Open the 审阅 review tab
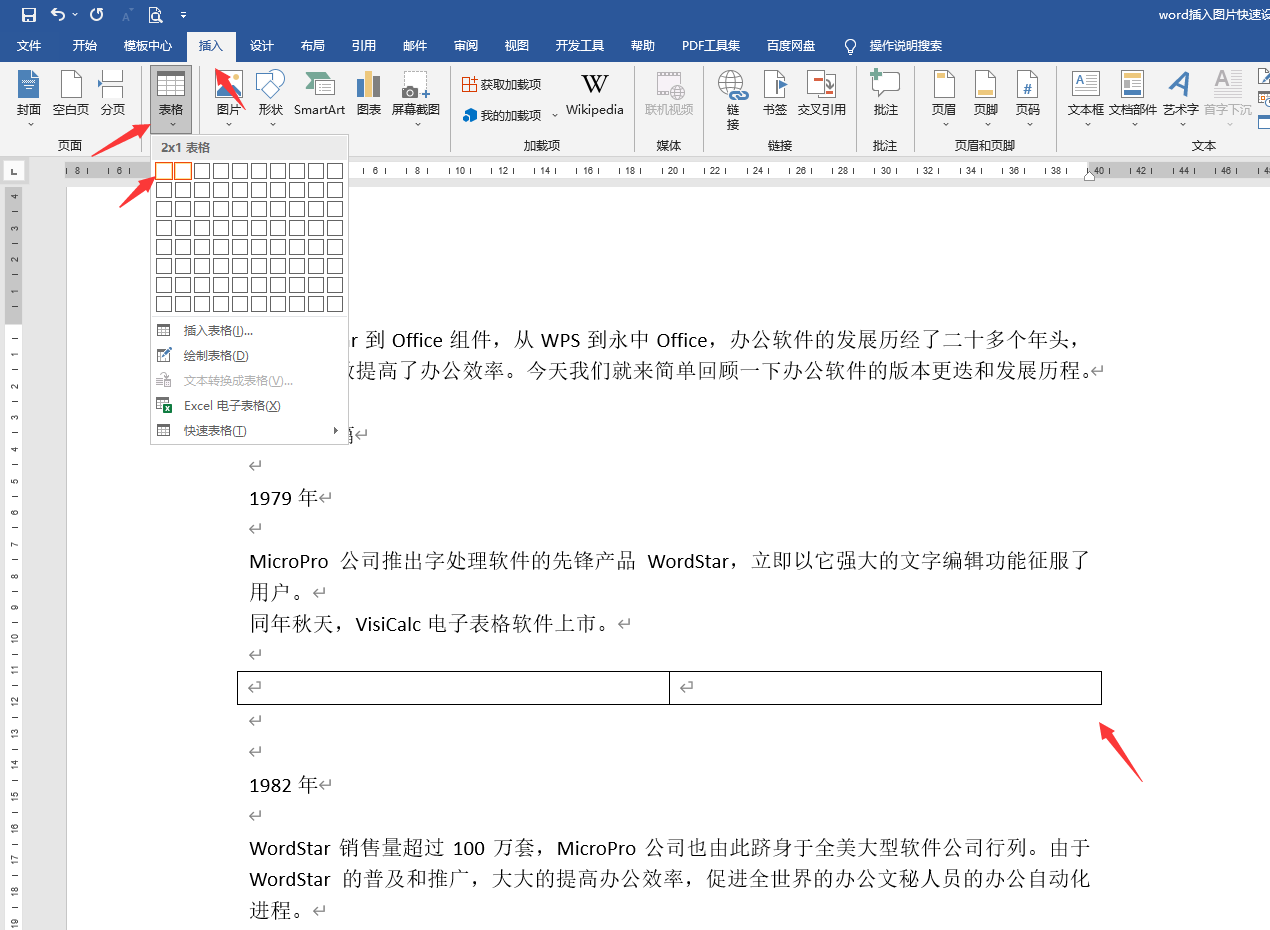Viewport: 1270px width, 930px height. click(x=466, y=46)
